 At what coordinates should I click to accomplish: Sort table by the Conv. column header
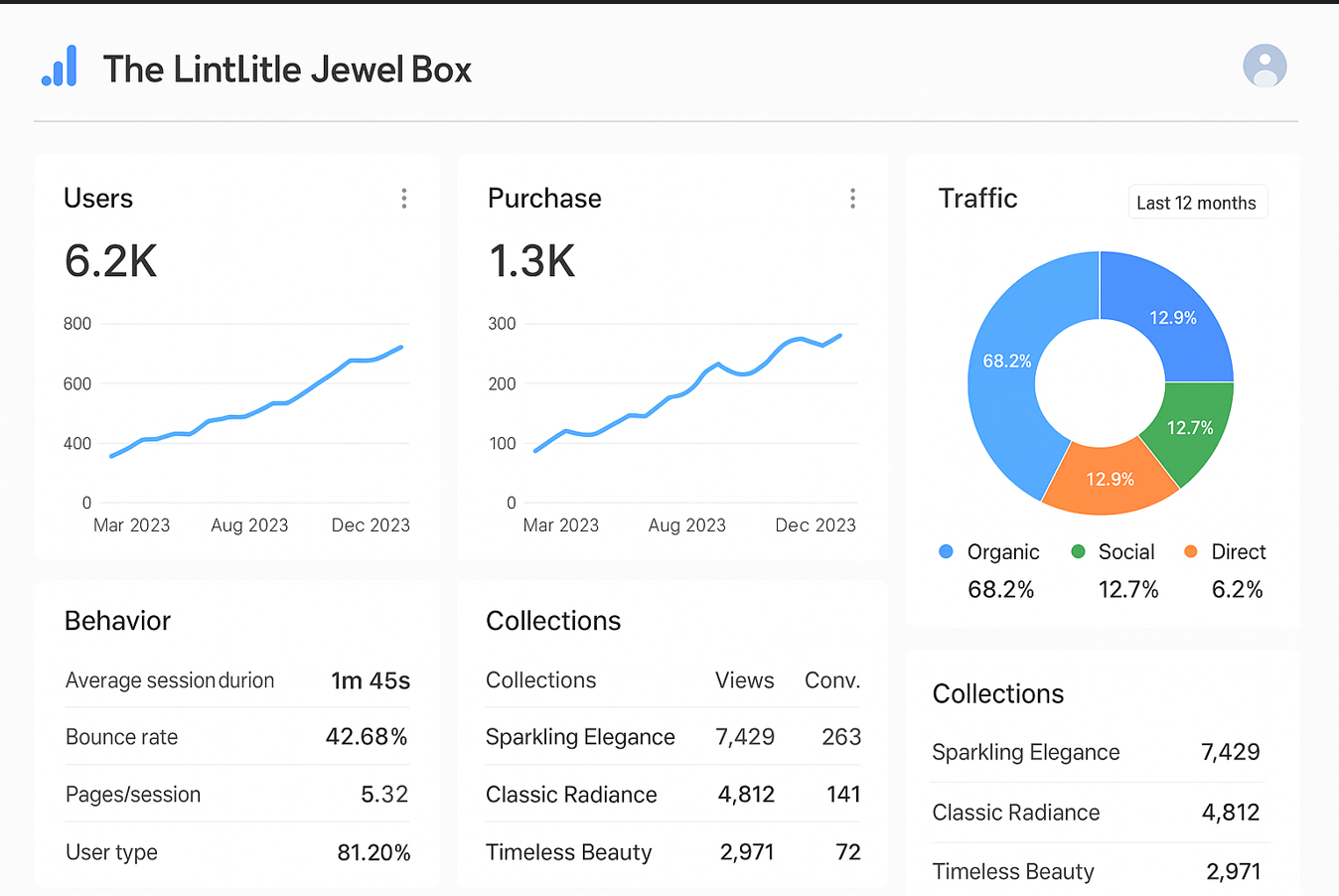[831, 680]
